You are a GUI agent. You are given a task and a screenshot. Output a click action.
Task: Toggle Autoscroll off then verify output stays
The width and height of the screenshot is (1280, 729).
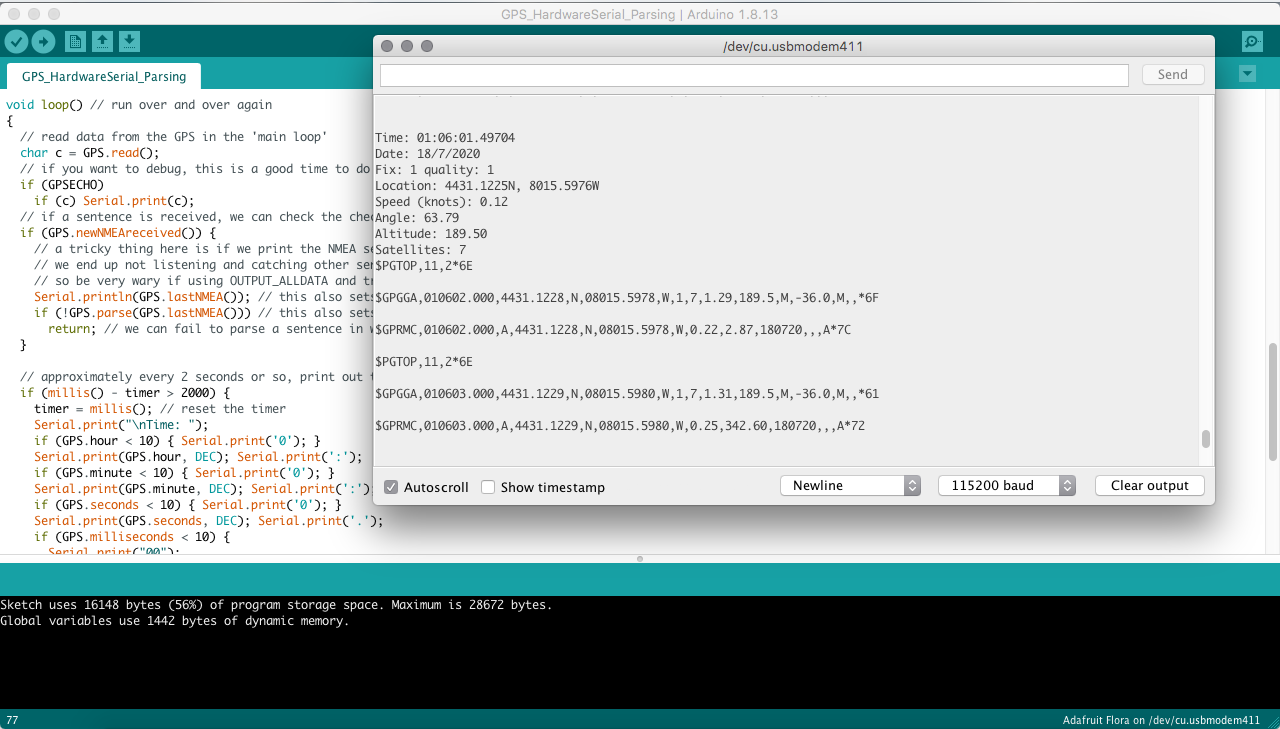pos(391,486)
